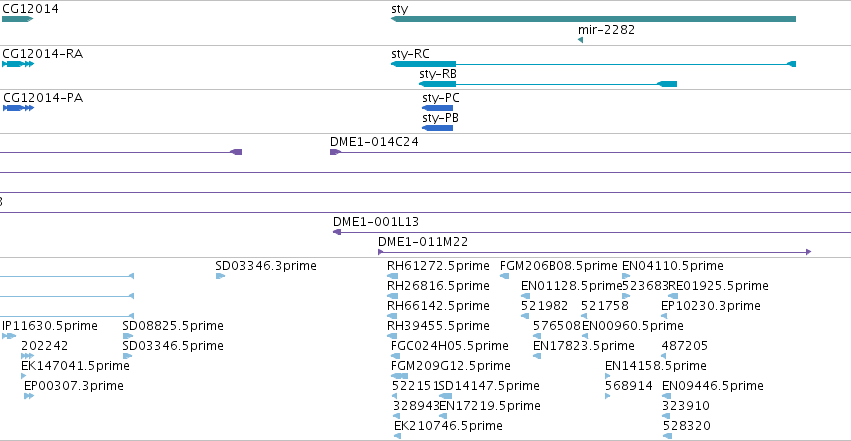Click the 323910 feature label
The image size is (851, 441).
(685, 406)
